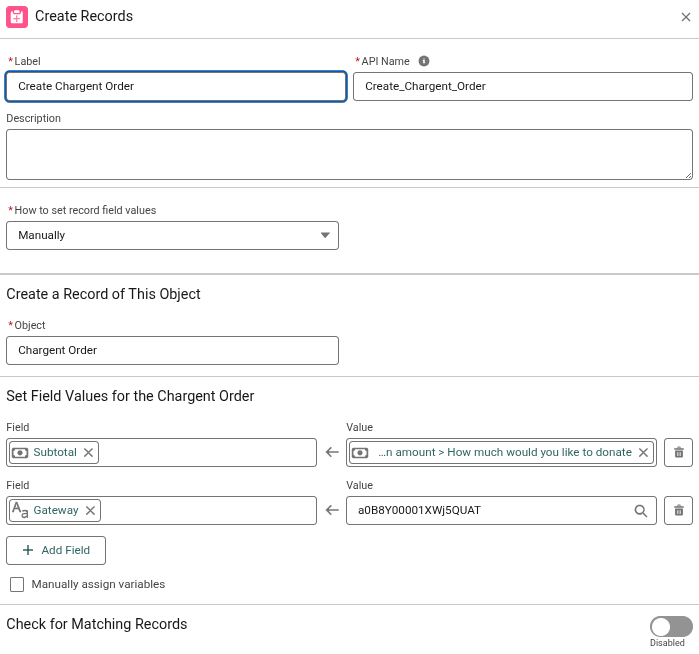Delete the Subtotal field row via trash icon
This screenshot has height=654, width=699.
point(678,452)
